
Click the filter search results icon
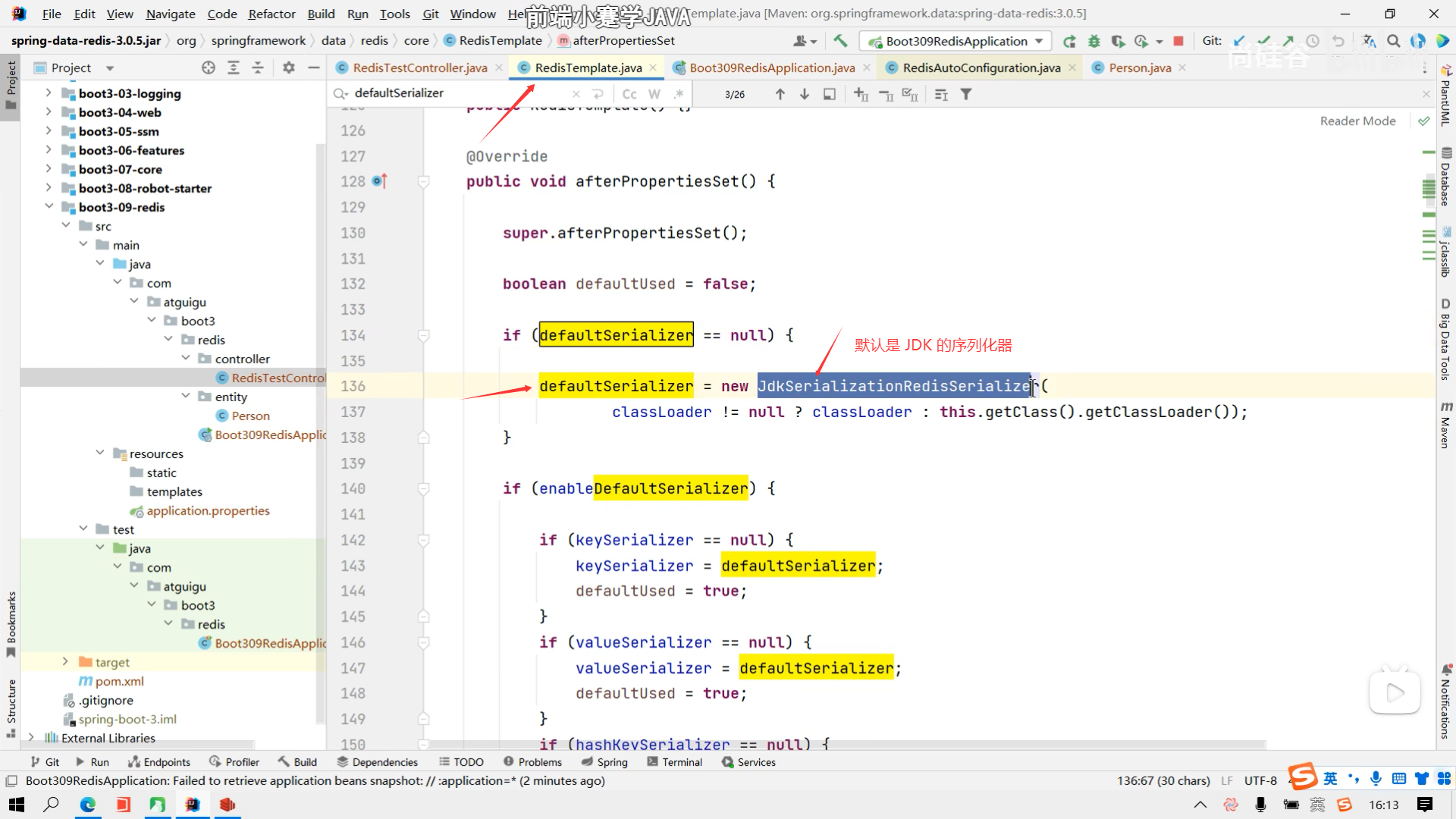pyautogui.click(x=966, y=94)
